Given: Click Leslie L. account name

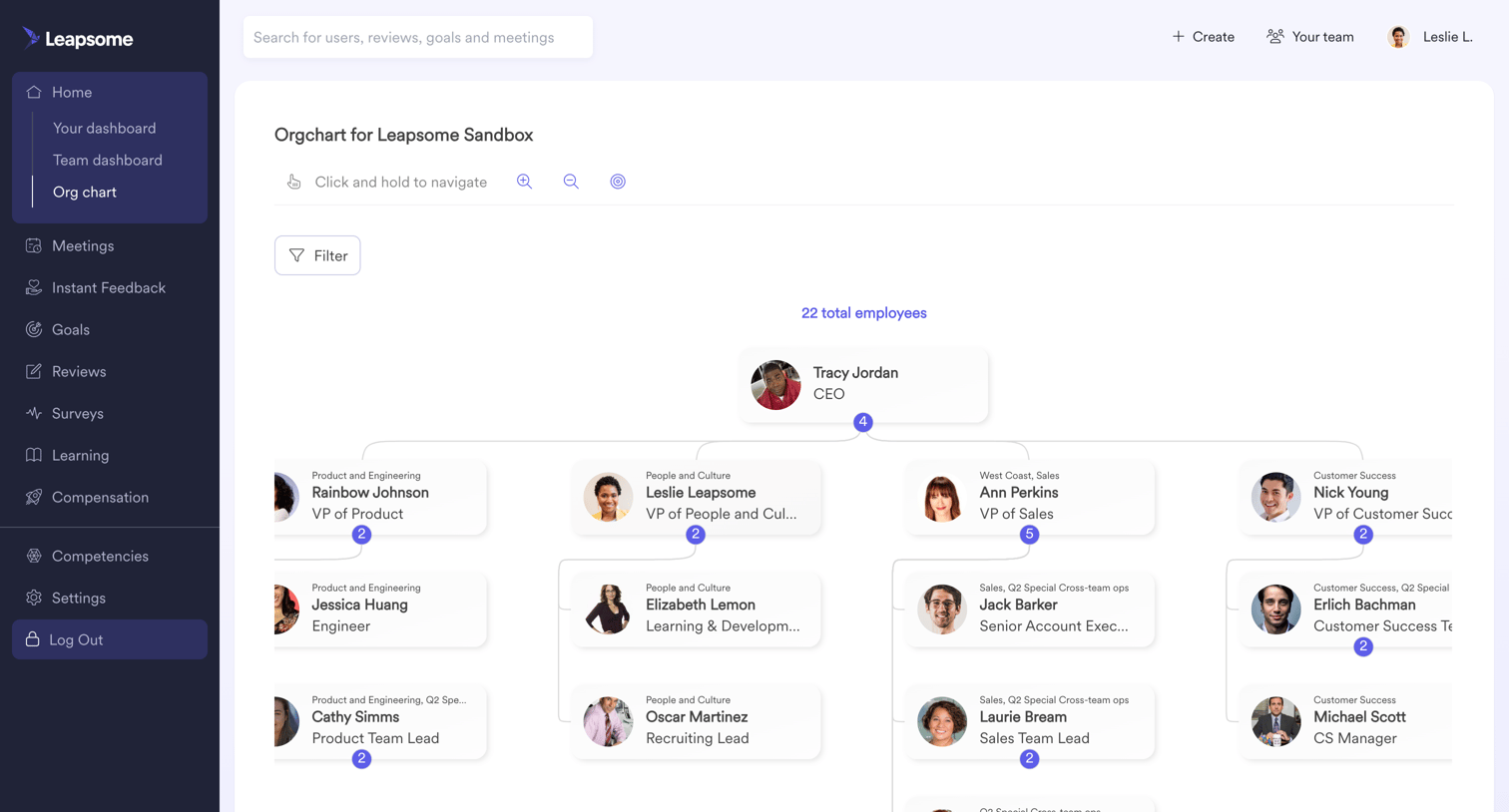Looking at the screenshot, I should pyautogui.click(x=1447, y=37).
